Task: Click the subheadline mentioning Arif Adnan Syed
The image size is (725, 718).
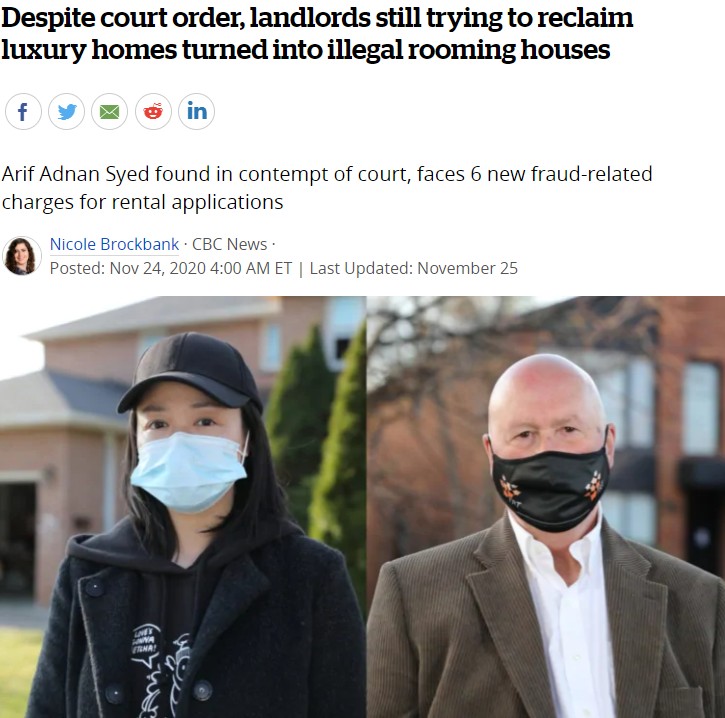Action: point(327,188)
